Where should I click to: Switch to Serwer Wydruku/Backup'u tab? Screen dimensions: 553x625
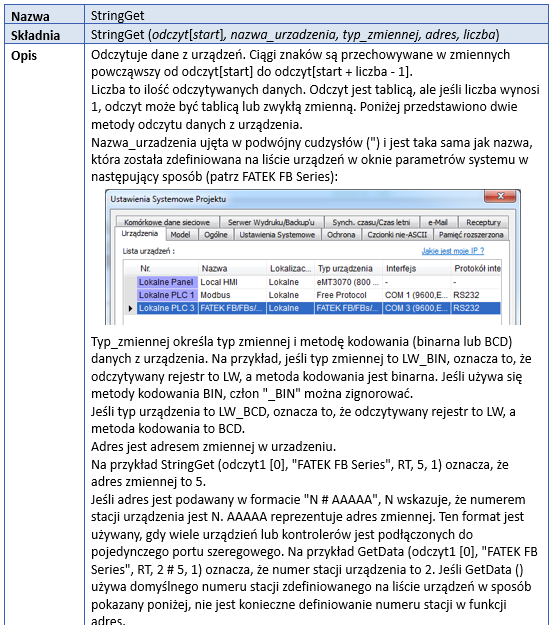pyautogui.click(x=271, y=222)
